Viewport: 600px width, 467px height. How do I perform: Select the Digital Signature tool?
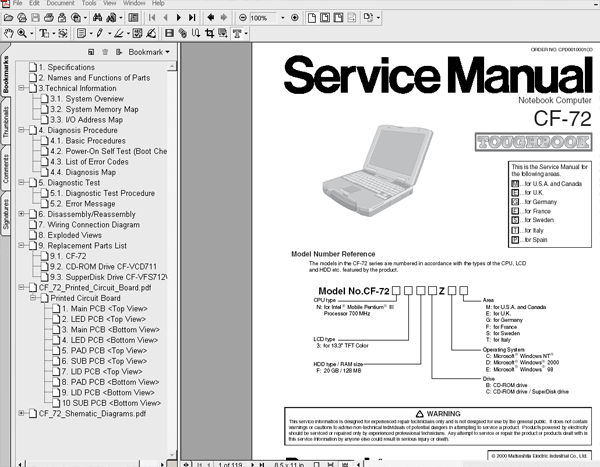(x=151, y=34)
